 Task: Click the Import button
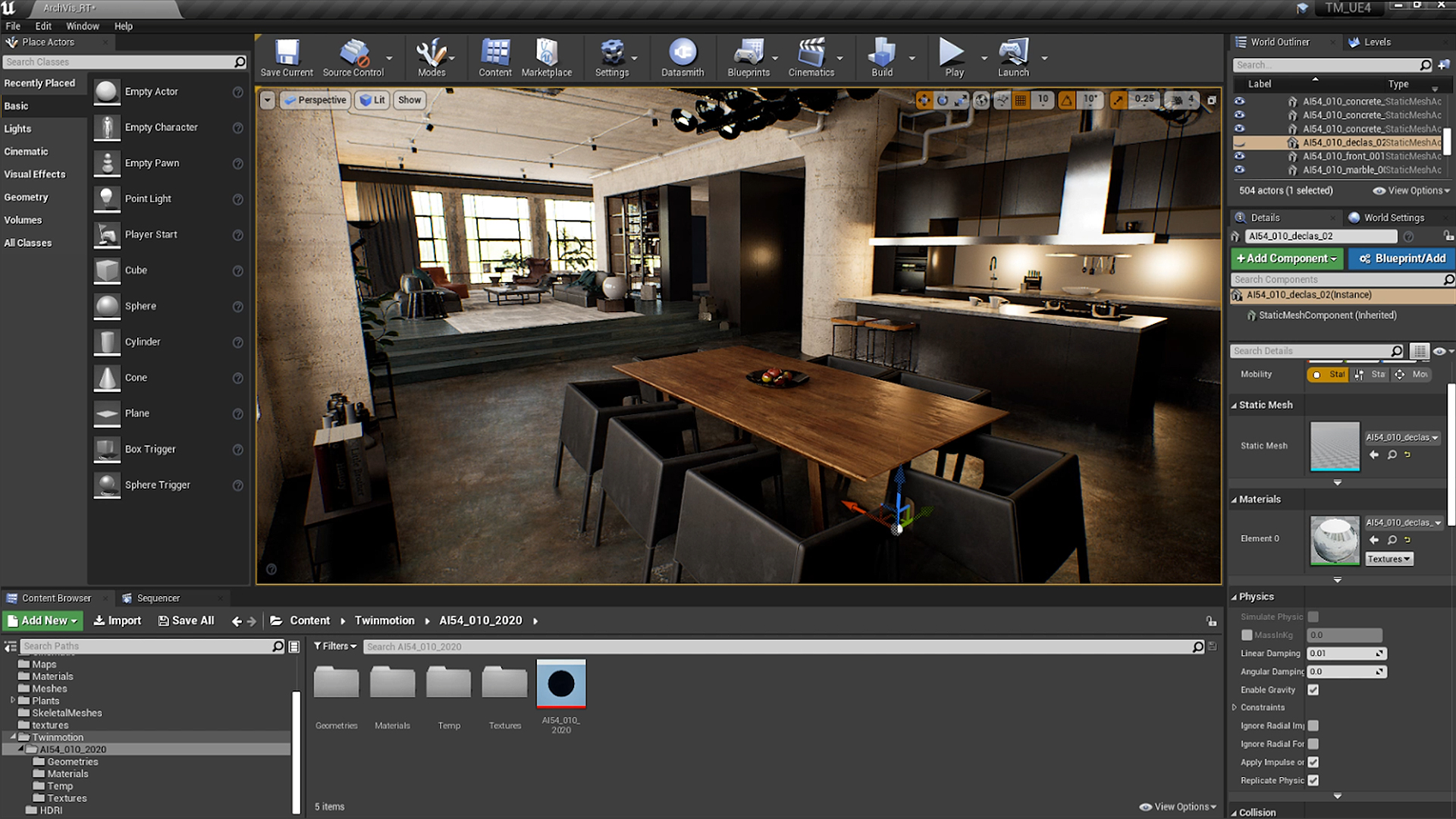(118, 620)
